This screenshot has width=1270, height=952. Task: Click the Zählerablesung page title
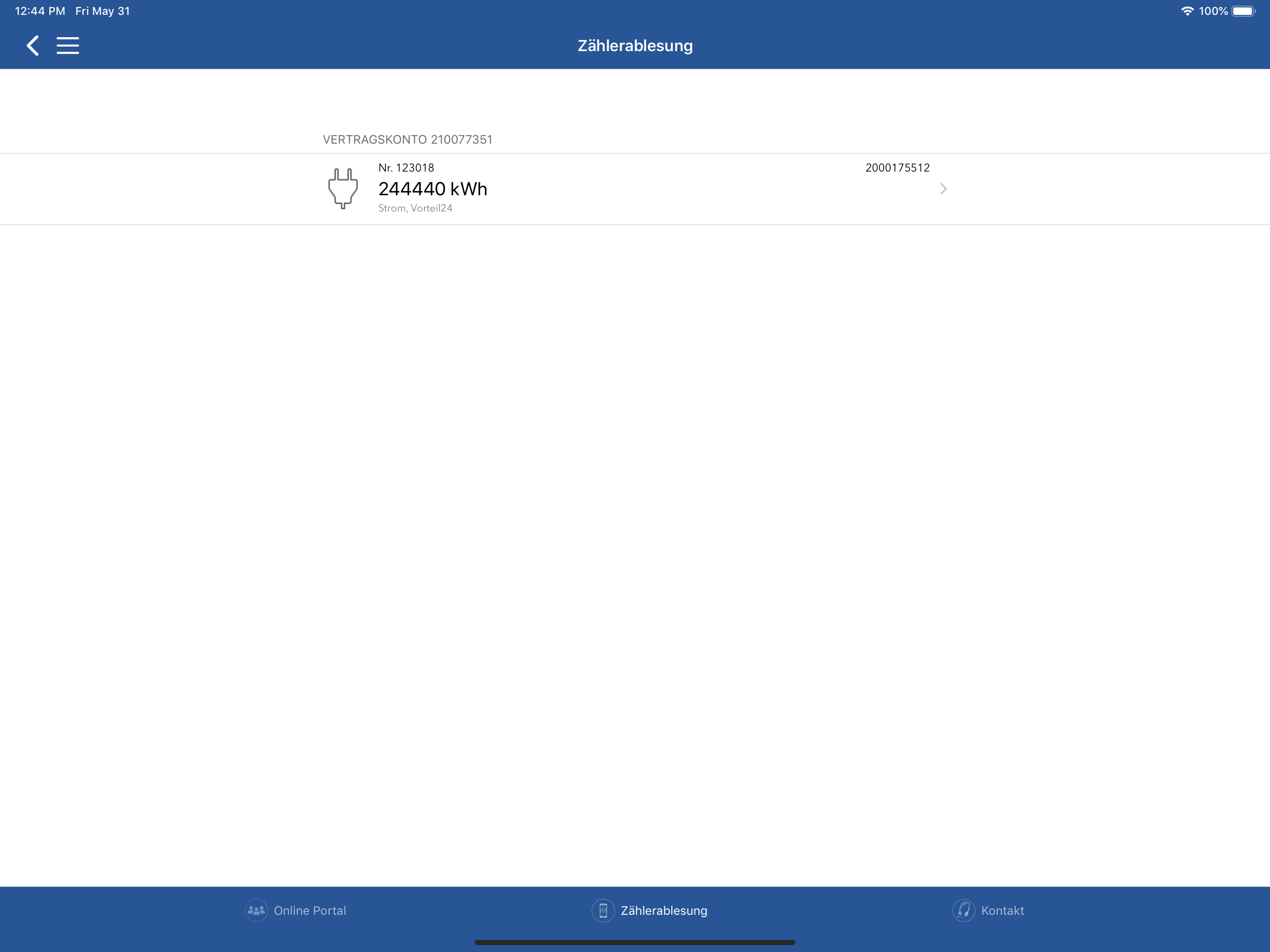click(635, 46)
